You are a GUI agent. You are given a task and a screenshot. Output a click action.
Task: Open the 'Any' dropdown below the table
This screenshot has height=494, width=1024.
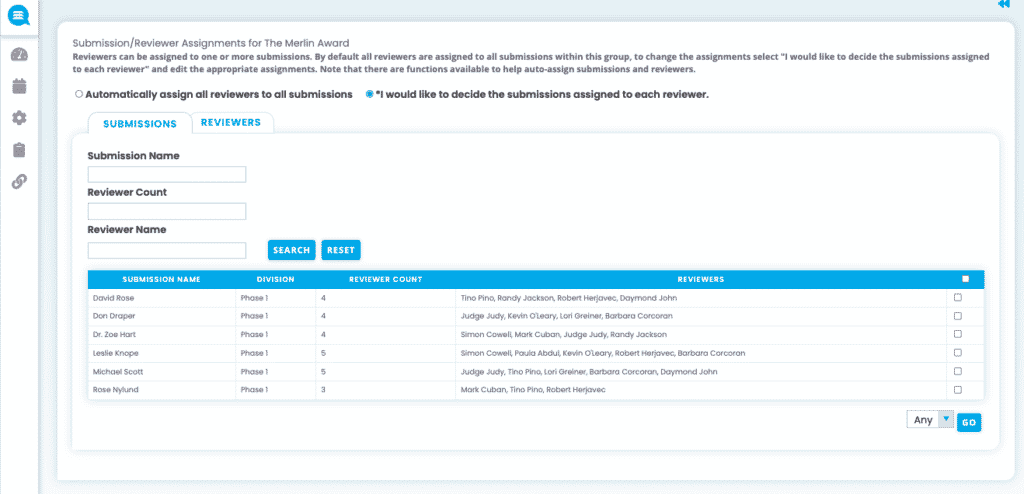(x=930, y=420)
